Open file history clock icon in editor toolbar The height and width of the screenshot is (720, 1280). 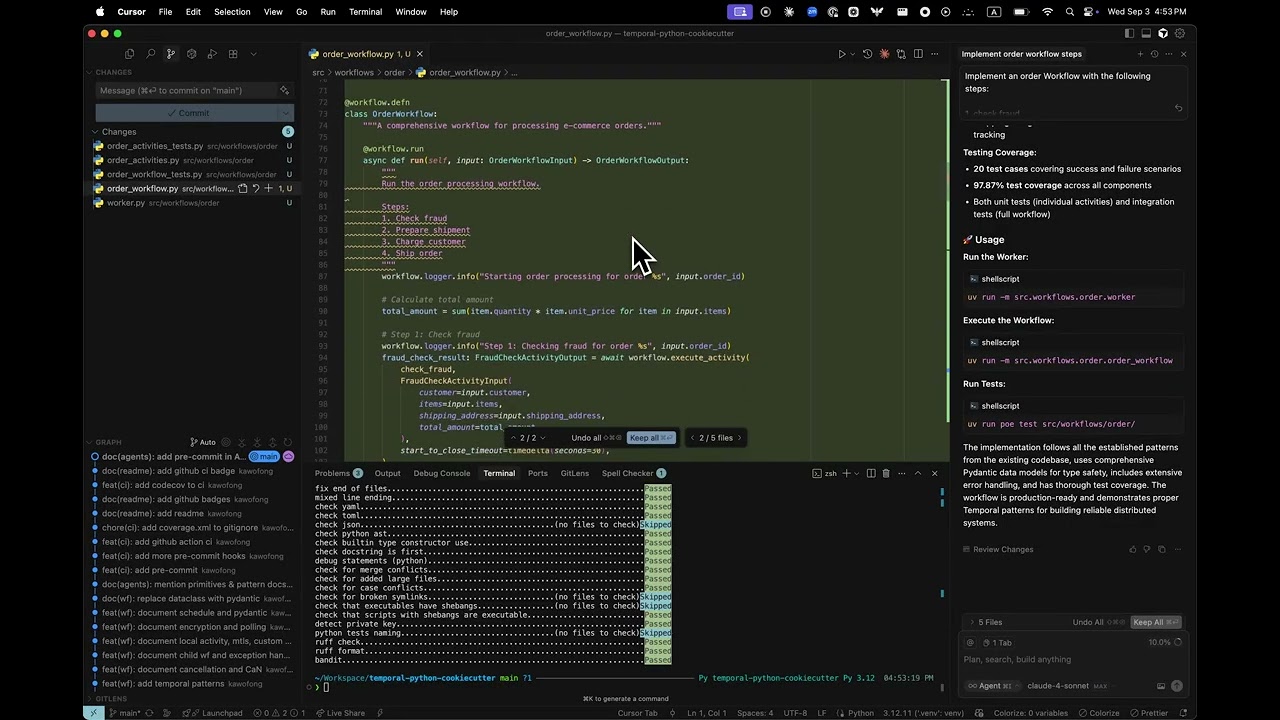[x=867, y=54]
